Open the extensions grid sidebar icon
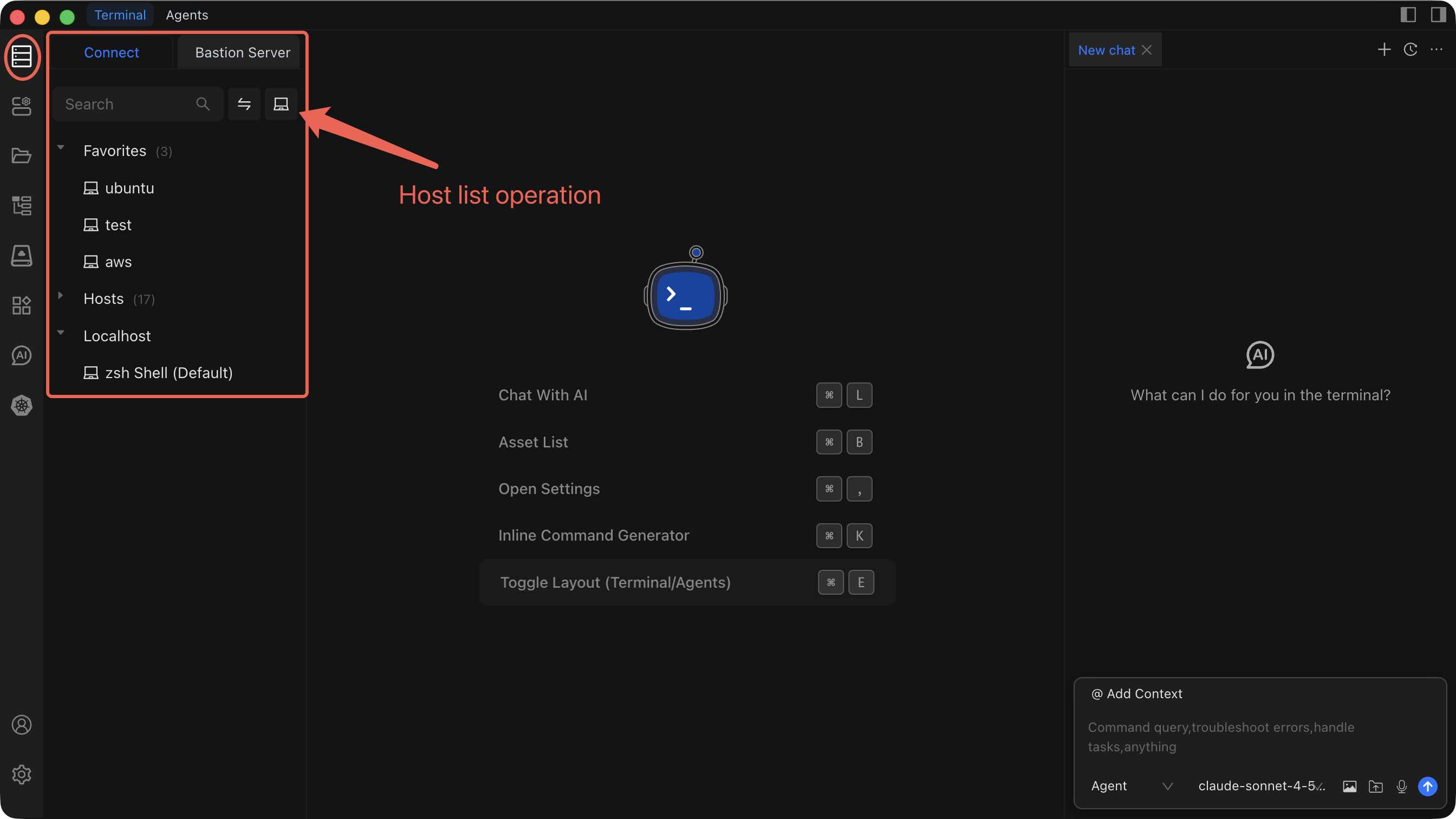Image resolution: width=1456 pixels, height=819 pixels. point(22,305)
